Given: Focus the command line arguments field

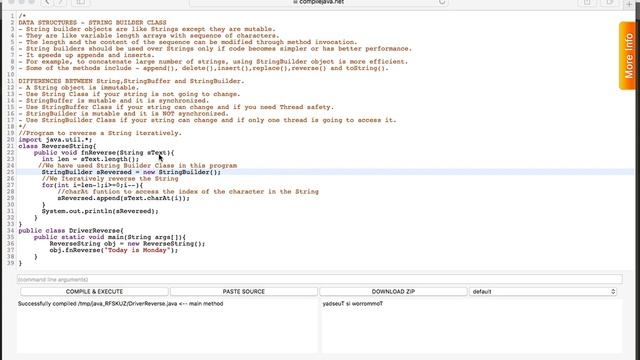Looking at the screenshot, I should coord(320,280).
